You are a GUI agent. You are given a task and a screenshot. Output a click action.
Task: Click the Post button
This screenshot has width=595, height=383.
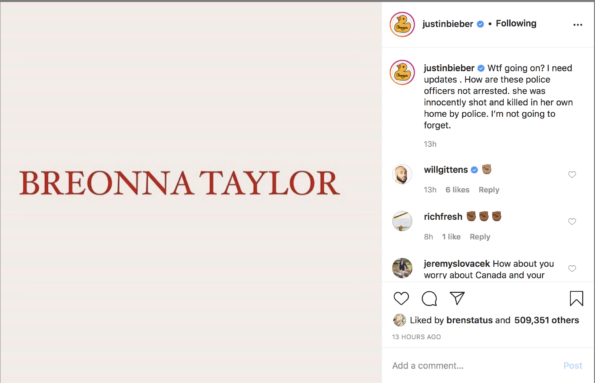pos(573,366)
